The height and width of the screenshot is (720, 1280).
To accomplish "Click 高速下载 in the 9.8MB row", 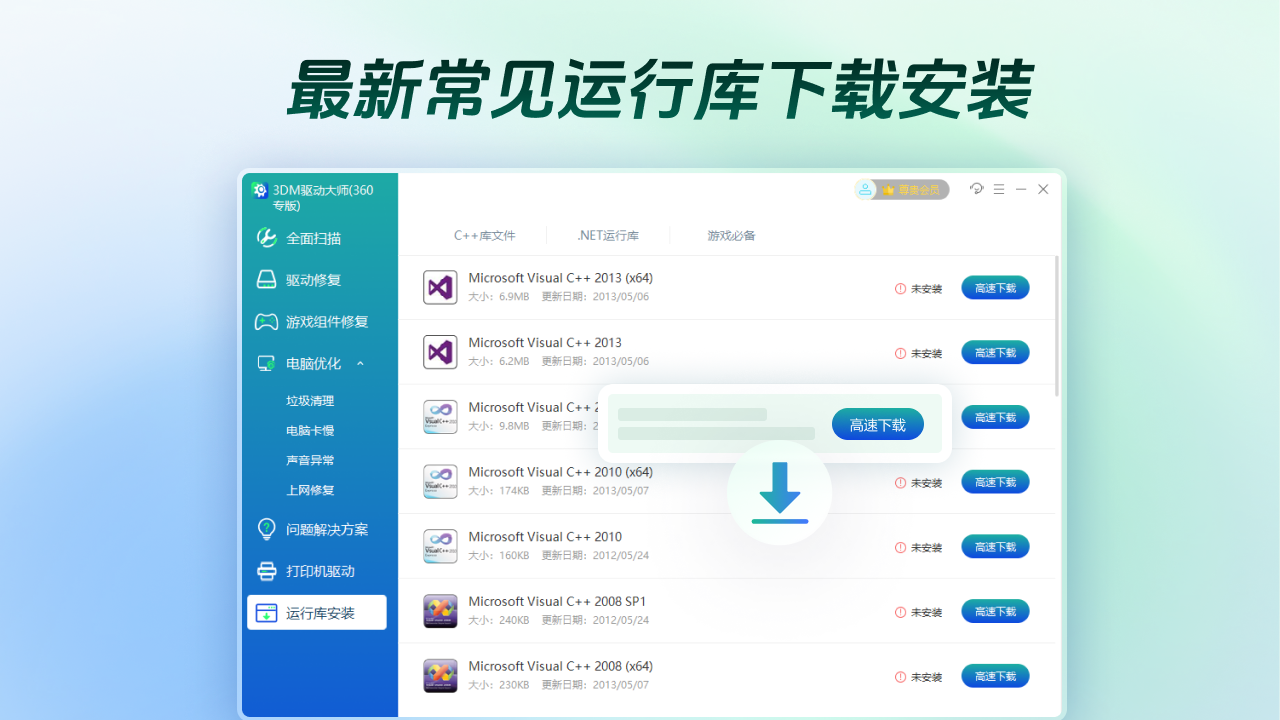I will (995, 417).
